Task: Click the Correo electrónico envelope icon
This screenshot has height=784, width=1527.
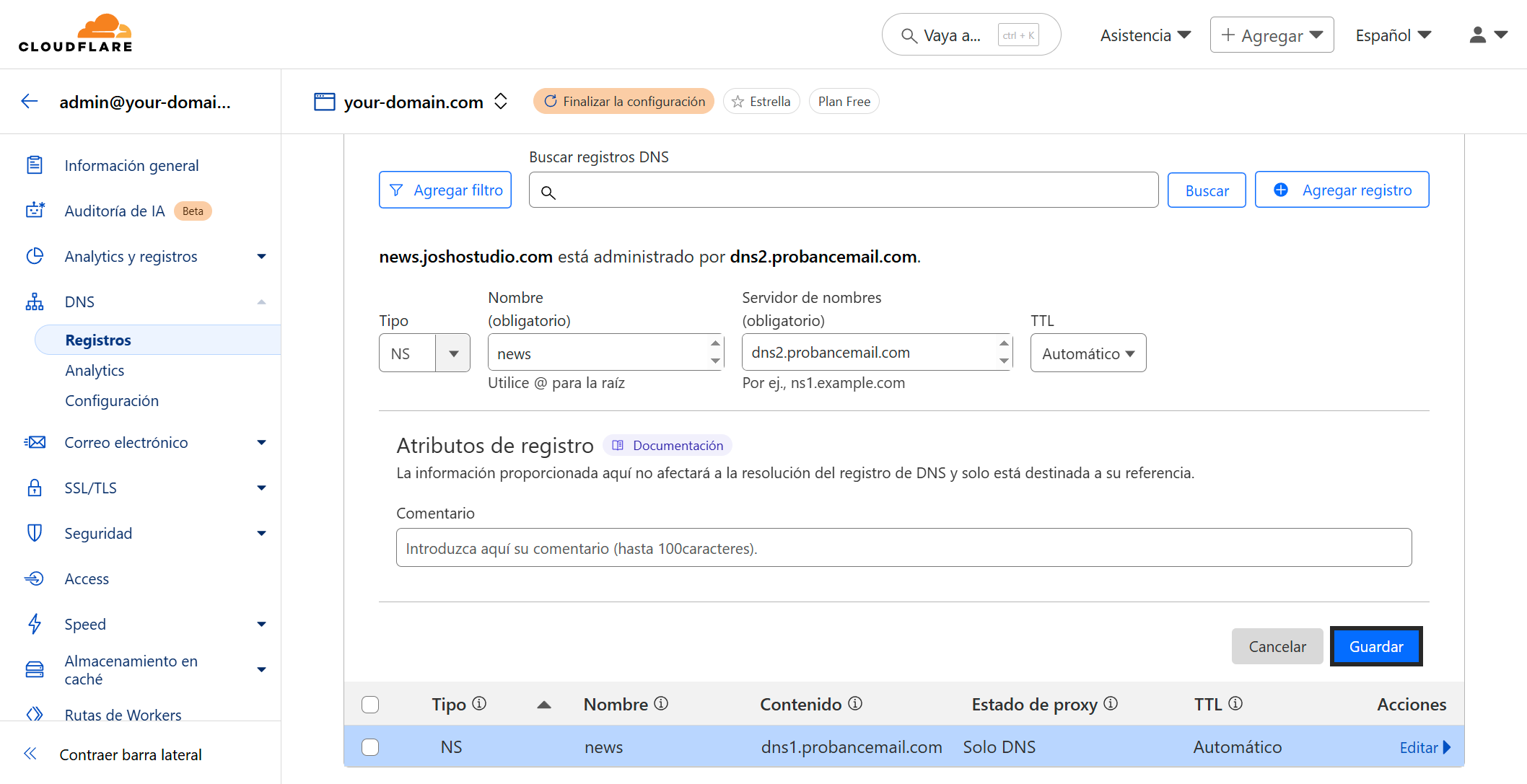Action: click(x=35, y=442)
